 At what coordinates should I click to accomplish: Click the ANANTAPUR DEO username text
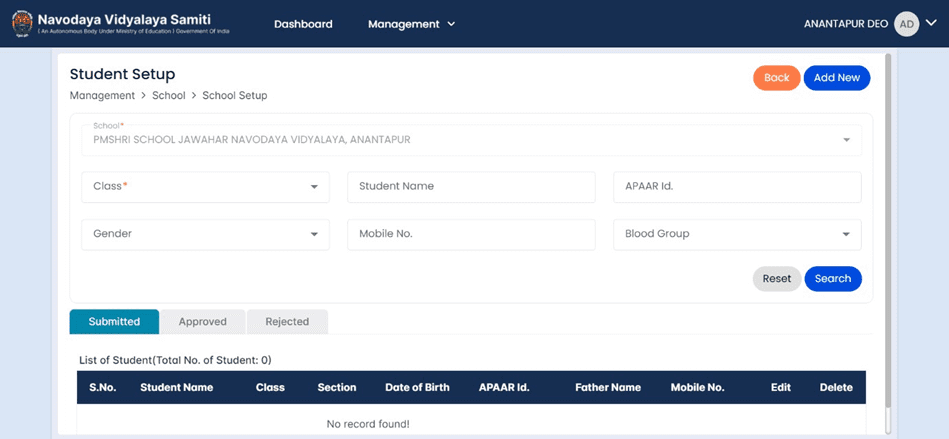tap(846, 24)
